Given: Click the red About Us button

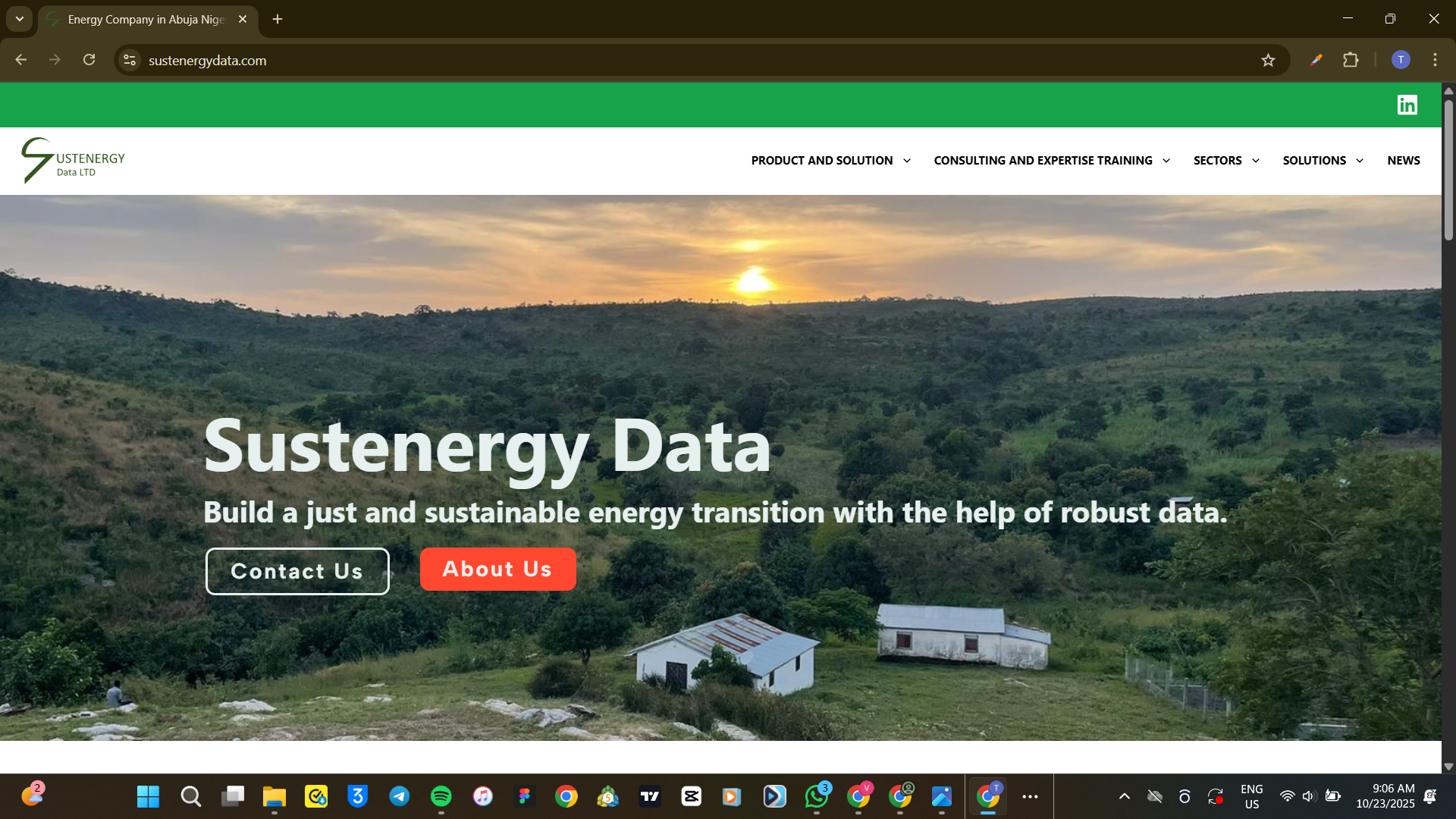Looking at the screenshot, I should [497, 569].
